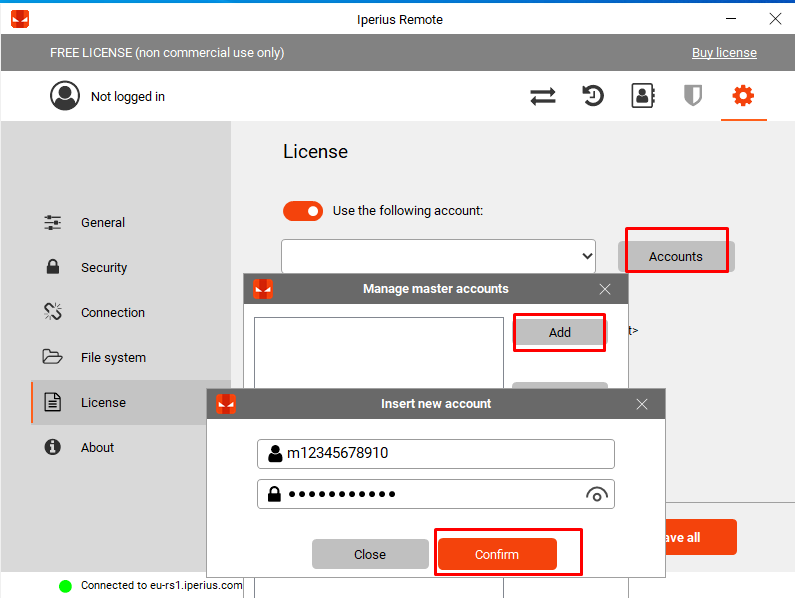Screen dimensions: 795x598
Task: Click the Connected to eu-rs1.iperius.com status text
Action: (x=161, y=585)
